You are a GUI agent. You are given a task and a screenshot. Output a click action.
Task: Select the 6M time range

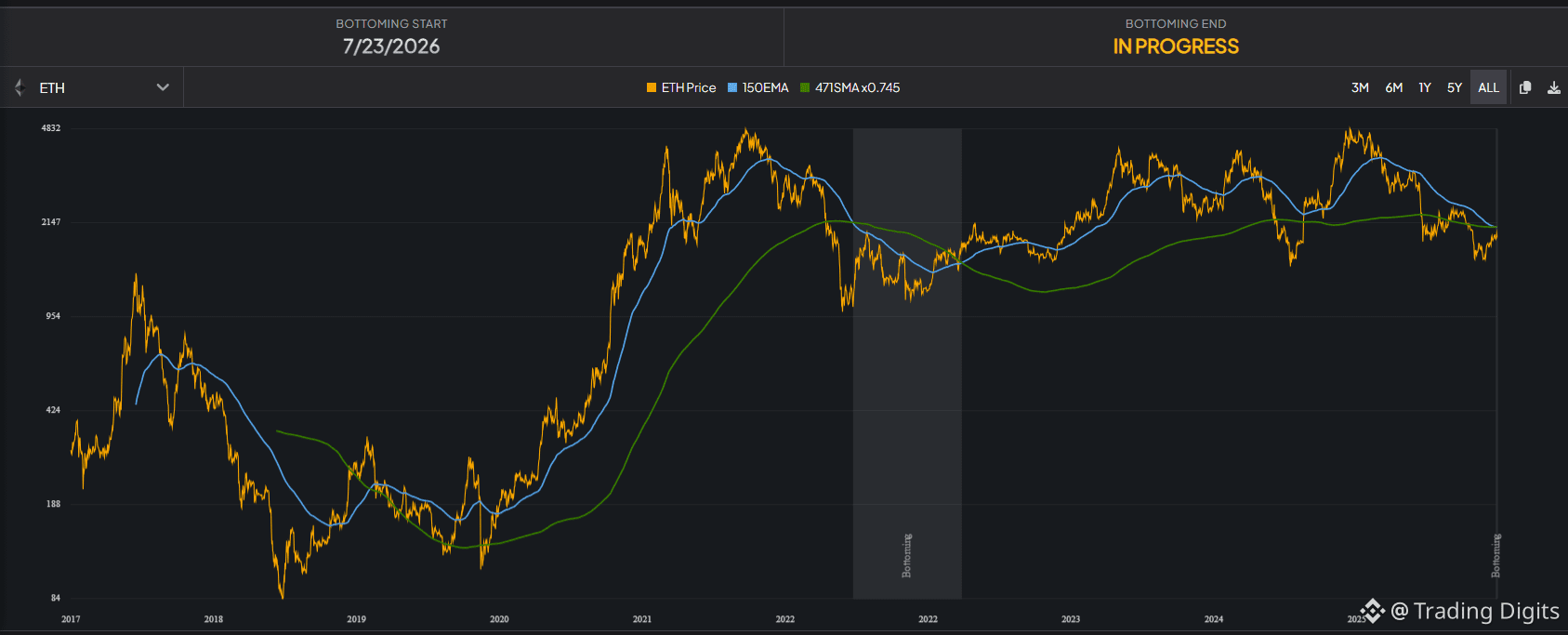1393,87
